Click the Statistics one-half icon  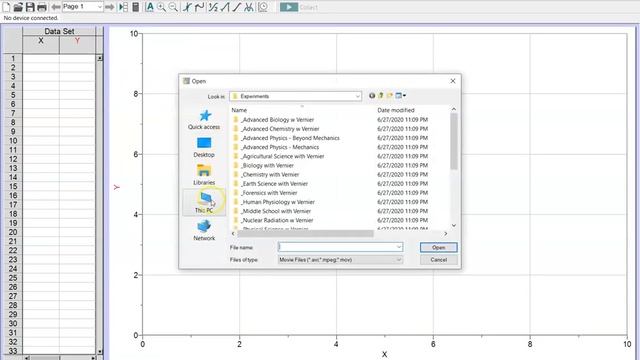[213, 7]
